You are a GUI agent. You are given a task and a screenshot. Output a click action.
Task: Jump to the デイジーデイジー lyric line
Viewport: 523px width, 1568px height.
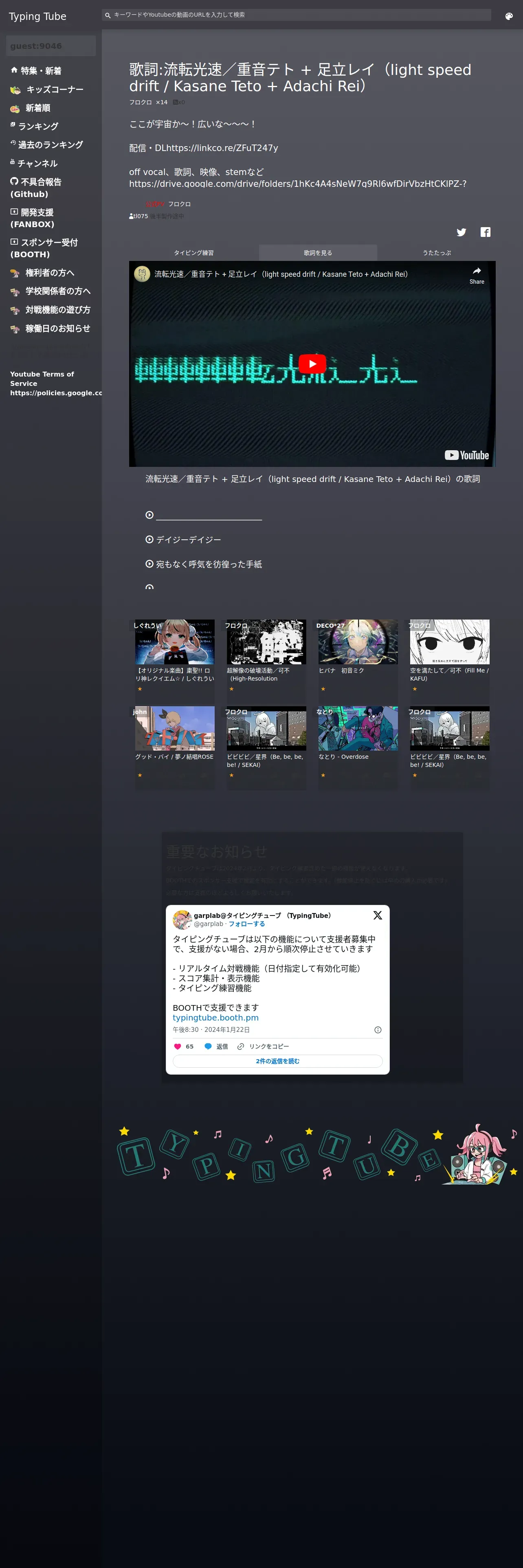point(189,540)
